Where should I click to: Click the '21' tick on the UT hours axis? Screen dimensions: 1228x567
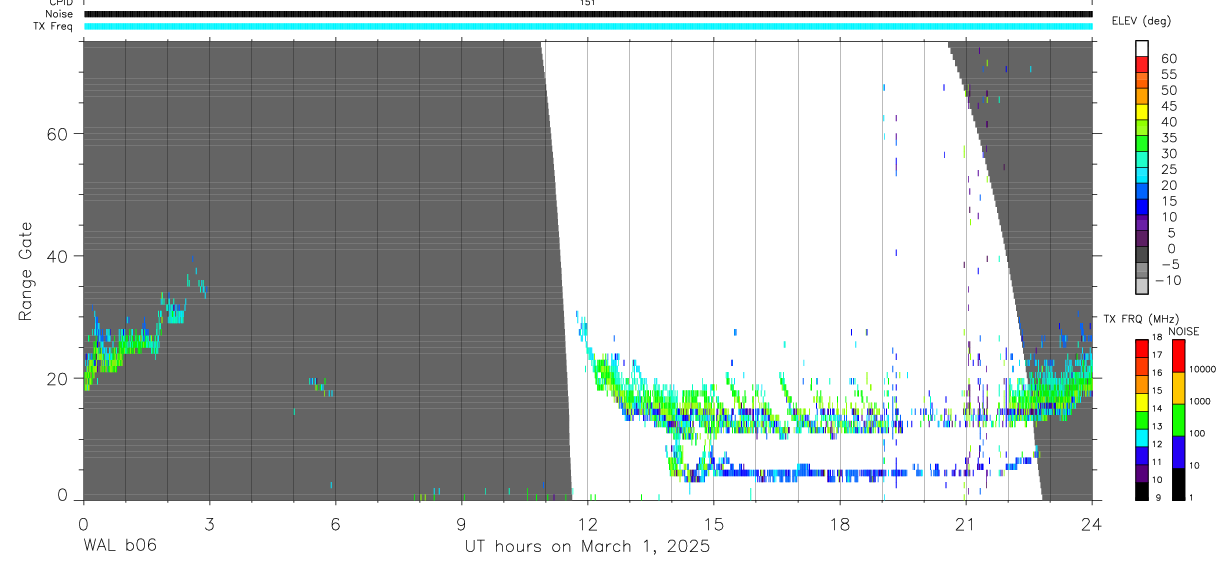[966, 523]
